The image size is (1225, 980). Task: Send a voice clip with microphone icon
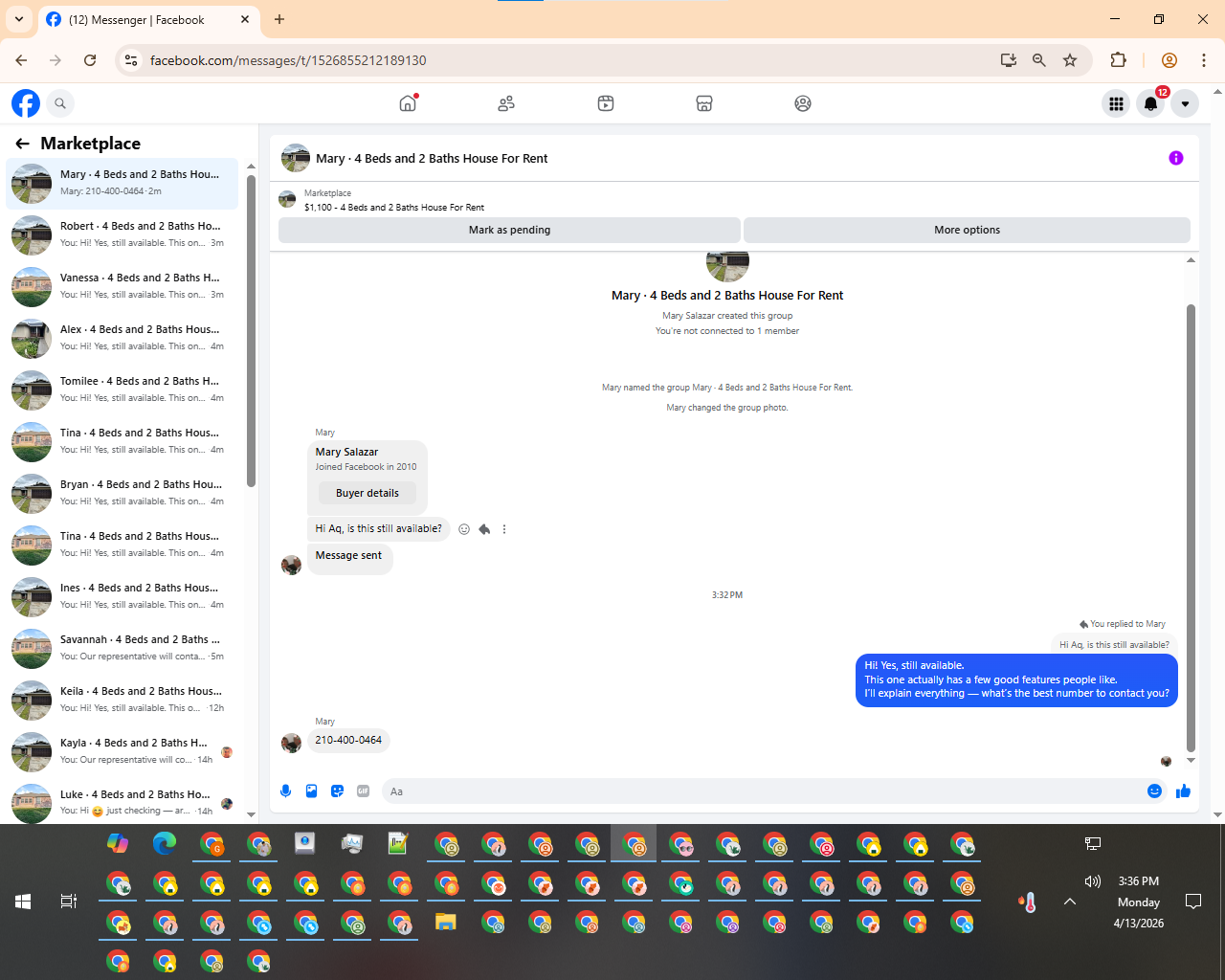click(285, 791)
